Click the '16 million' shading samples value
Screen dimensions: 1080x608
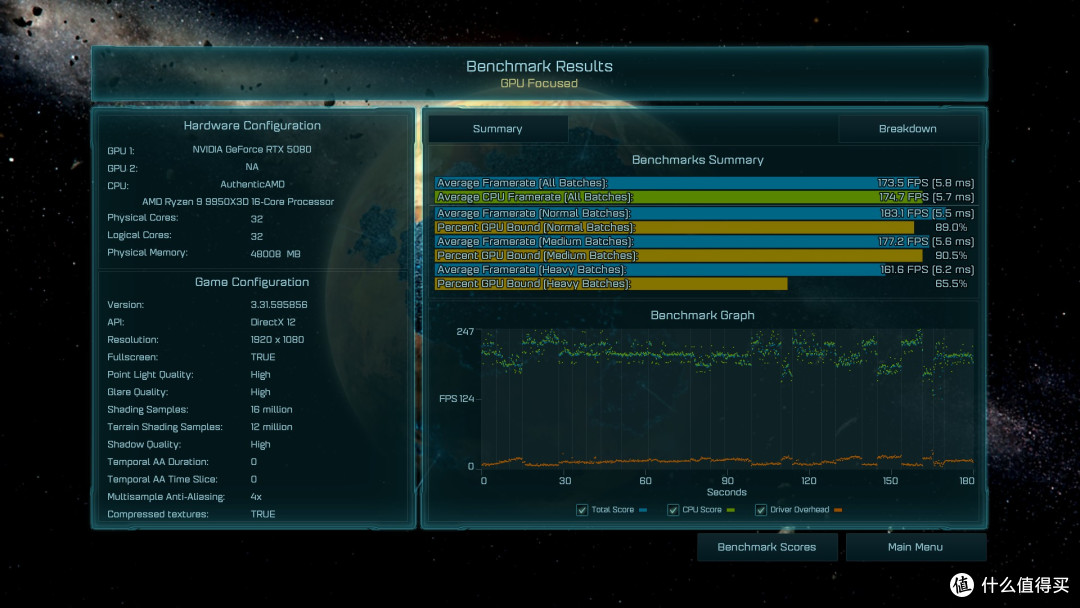[x=271, y=410]
